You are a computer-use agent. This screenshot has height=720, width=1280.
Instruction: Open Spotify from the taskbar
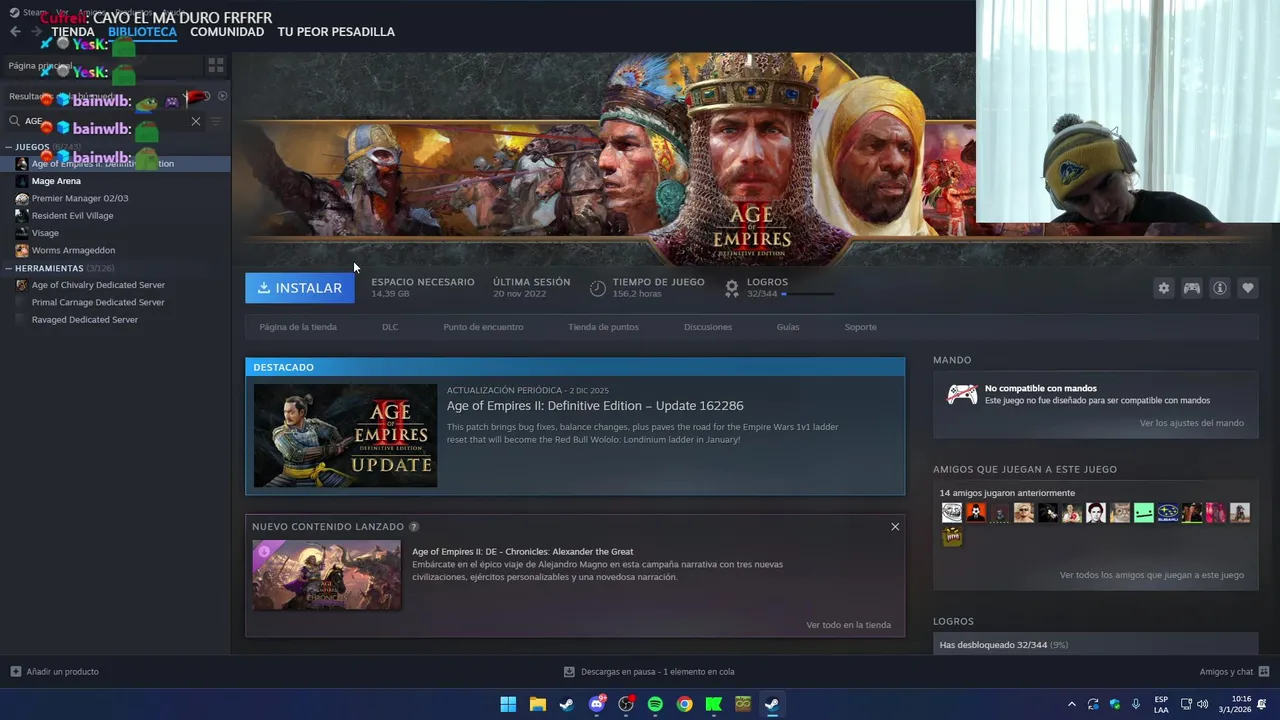pyautogui.click(x=655, y=704)
